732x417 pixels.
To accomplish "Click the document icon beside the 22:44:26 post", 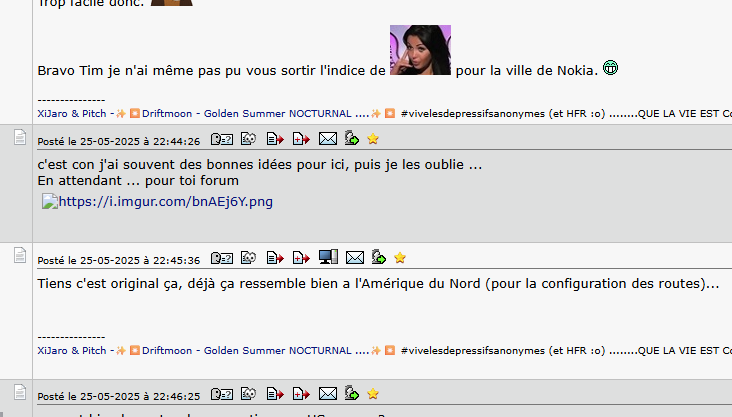I will pyautogui.click(x=20, y=137).
